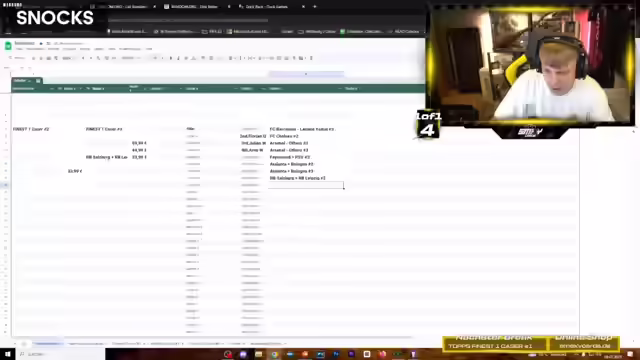640x360 pixels.
Task: Click the Windows Start button
Action: (x=7, y=354)
